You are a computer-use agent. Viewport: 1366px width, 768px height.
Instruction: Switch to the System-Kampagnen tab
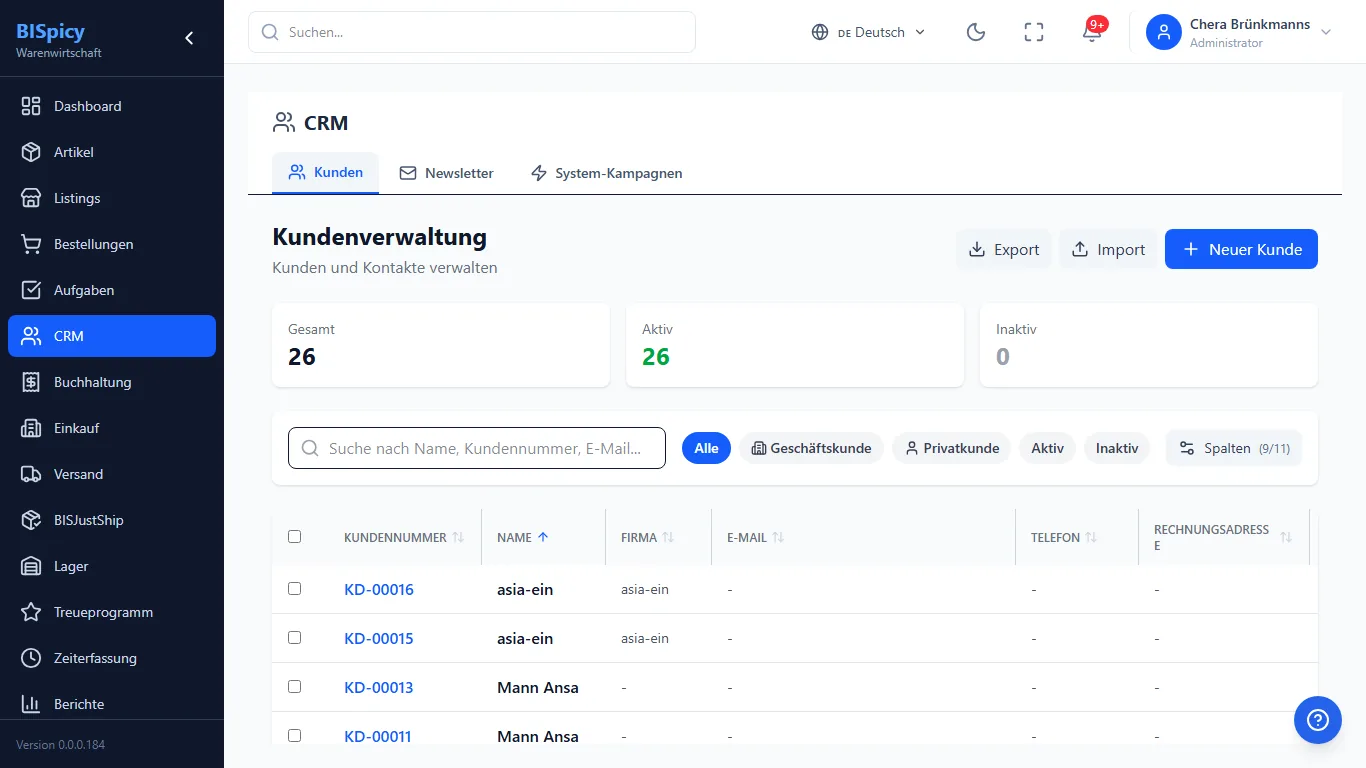(606, 173)
